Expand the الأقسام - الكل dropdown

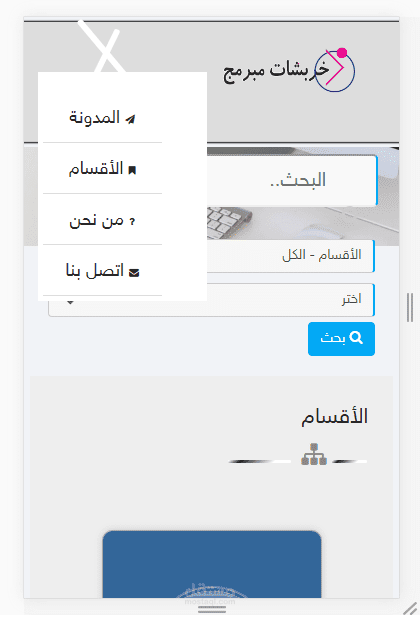pyautogui.click(x=290, y=256)
